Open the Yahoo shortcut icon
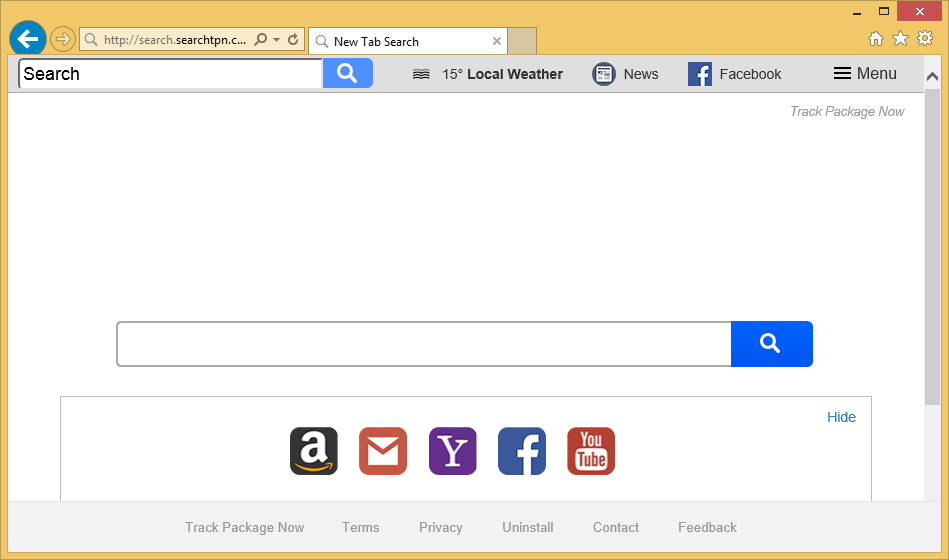949x560 pixels. pos(452,451)
